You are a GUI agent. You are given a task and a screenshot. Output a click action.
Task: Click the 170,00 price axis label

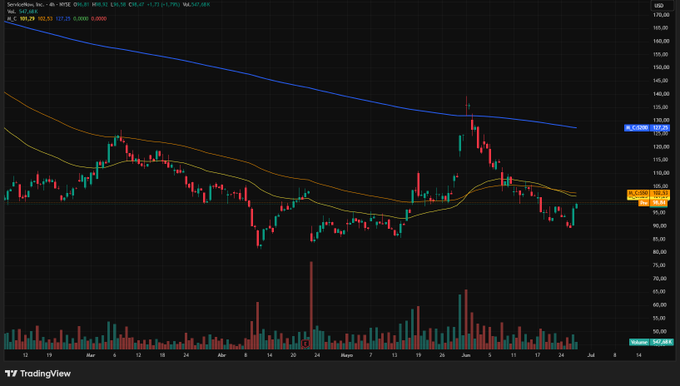tap(661, 15)
